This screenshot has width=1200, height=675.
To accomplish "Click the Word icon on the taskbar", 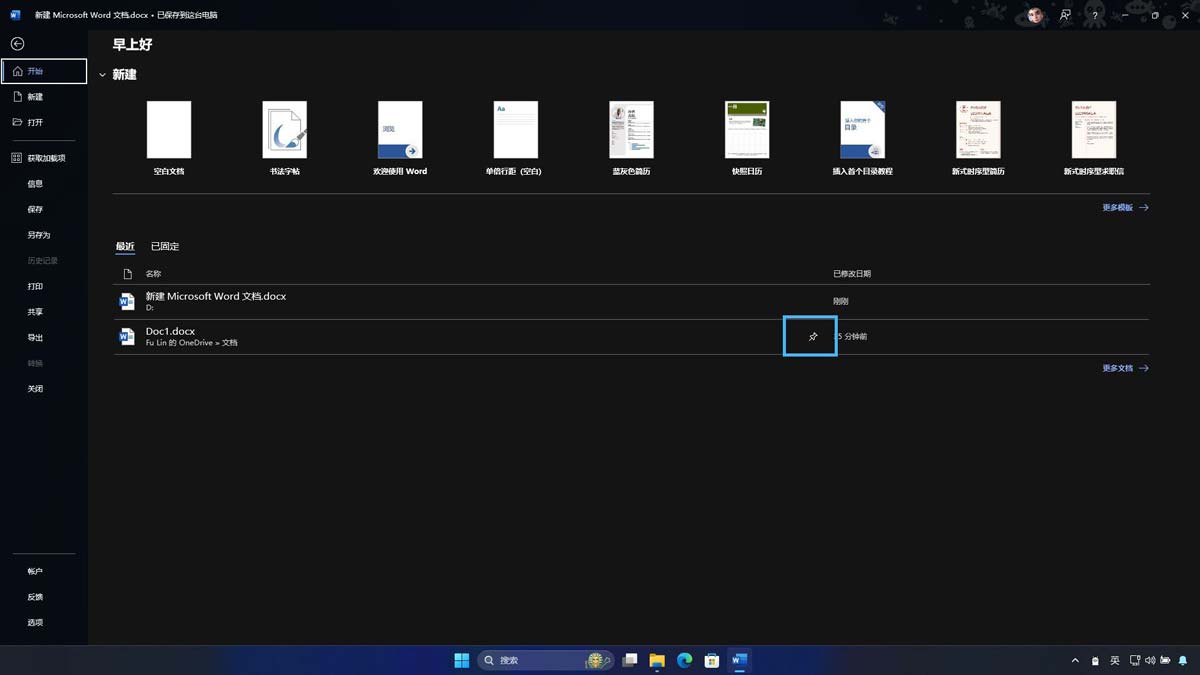I will pyautogui.click(x=739, y=660).
